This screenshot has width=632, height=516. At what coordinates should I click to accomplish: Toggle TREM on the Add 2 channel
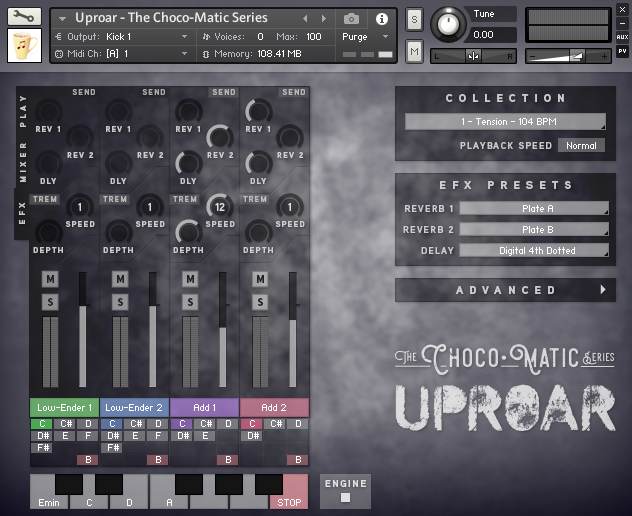tap(255, 199)
